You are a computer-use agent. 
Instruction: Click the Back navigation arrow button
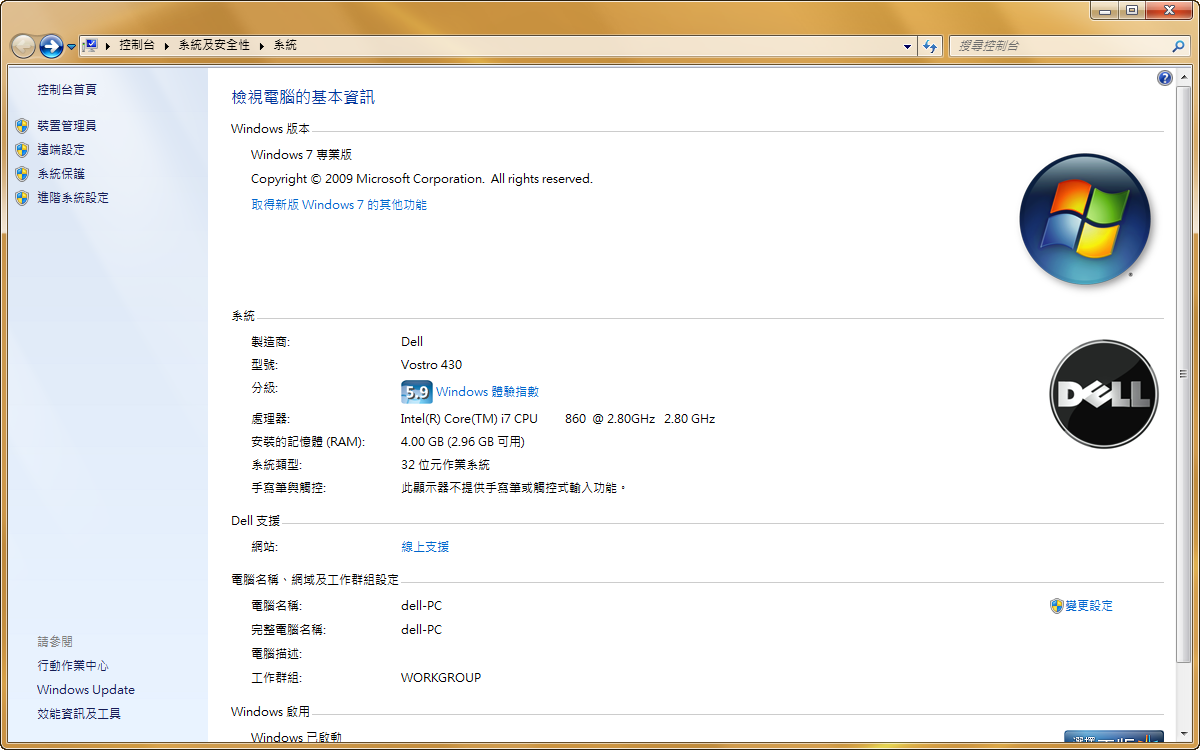click(x=23, y=46)
